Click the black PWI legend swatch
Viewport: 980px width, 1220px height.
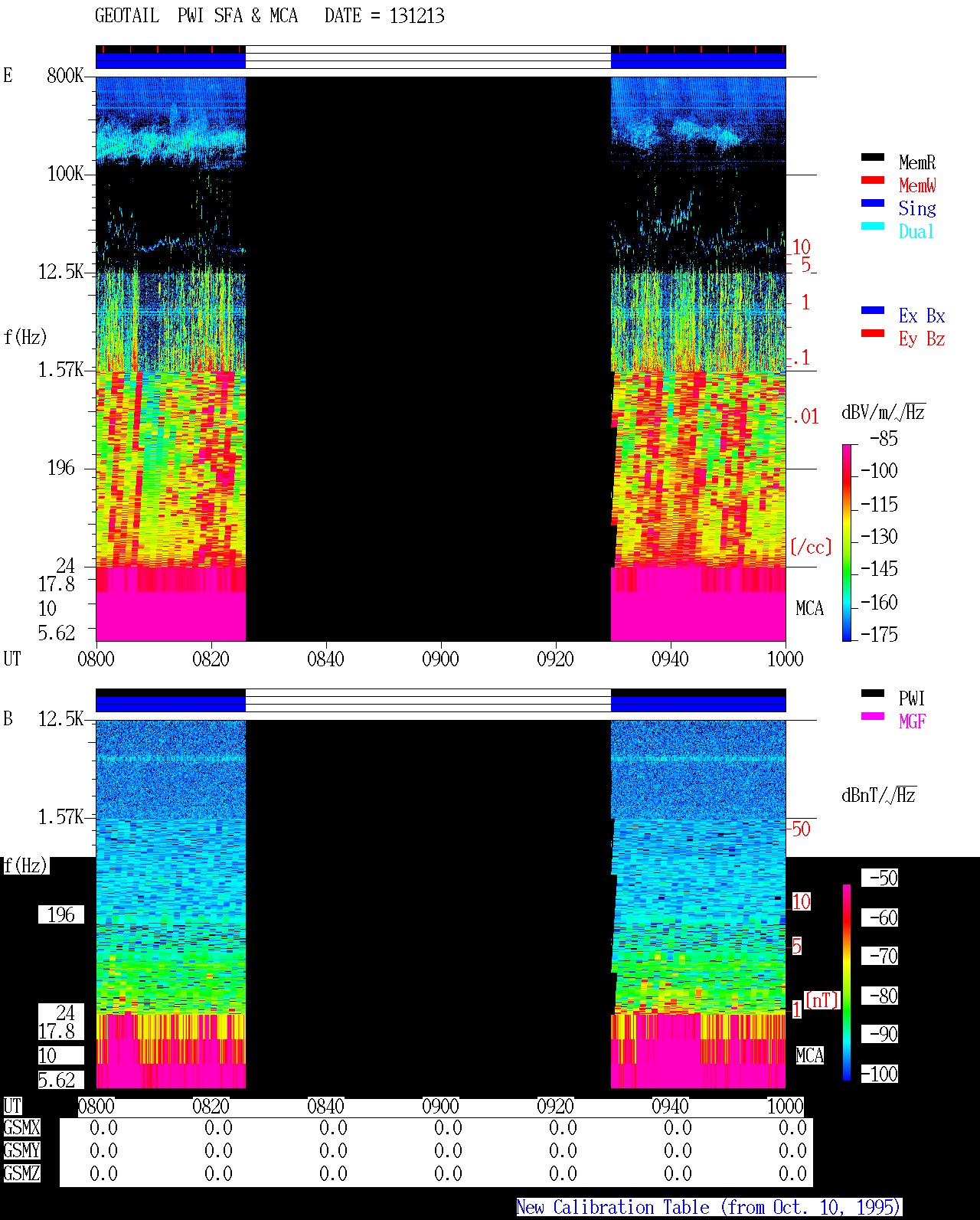coord(873,694)
